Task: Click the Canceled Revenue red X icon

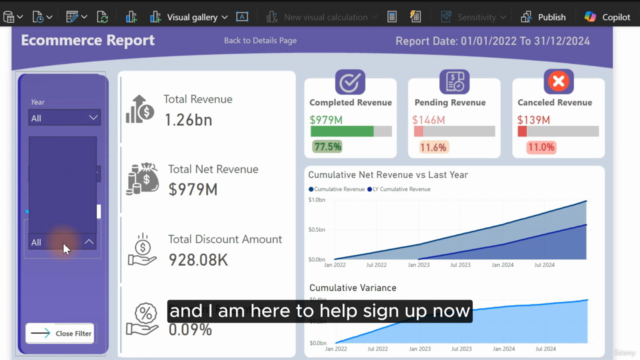Action: point(559,81)
